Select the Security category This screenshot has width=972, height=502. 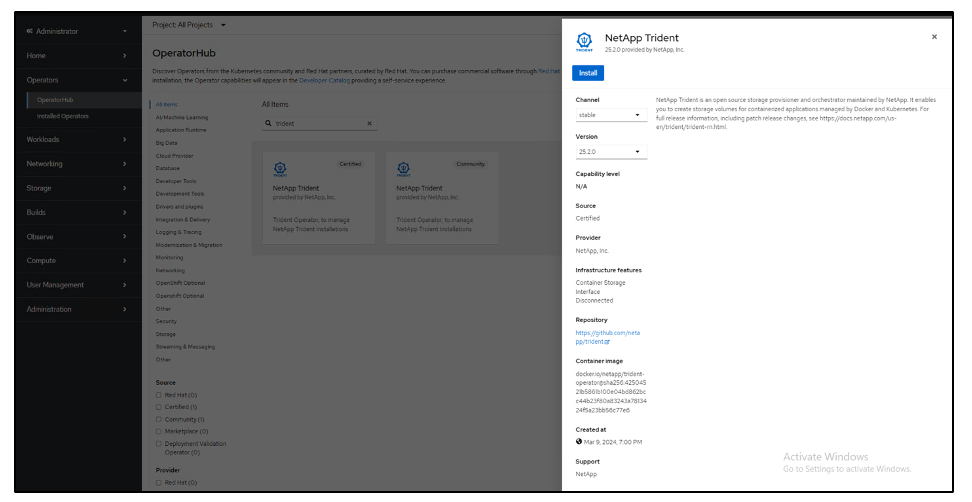166,321
